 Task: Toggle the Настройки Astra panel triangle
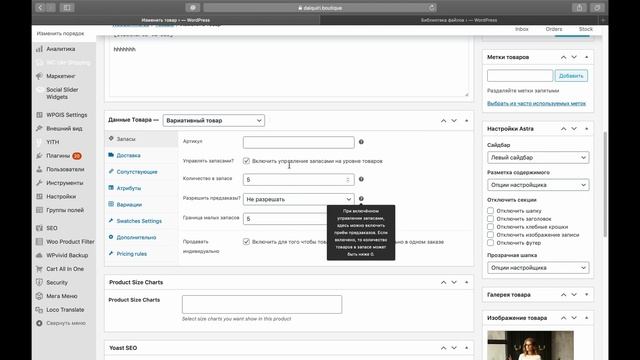(x=587, y=129)
